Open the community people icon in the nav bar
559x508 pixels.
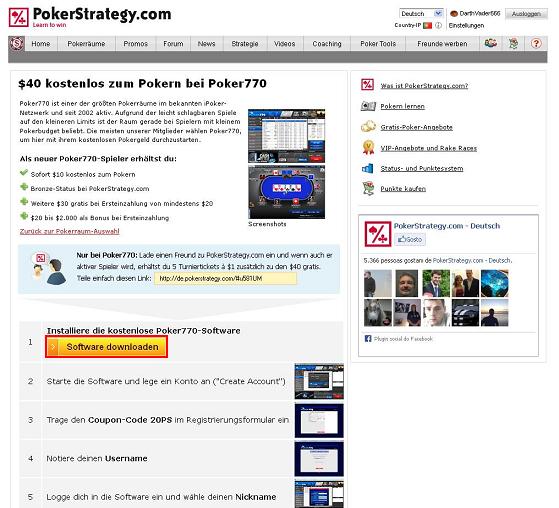tap(491, 43)
